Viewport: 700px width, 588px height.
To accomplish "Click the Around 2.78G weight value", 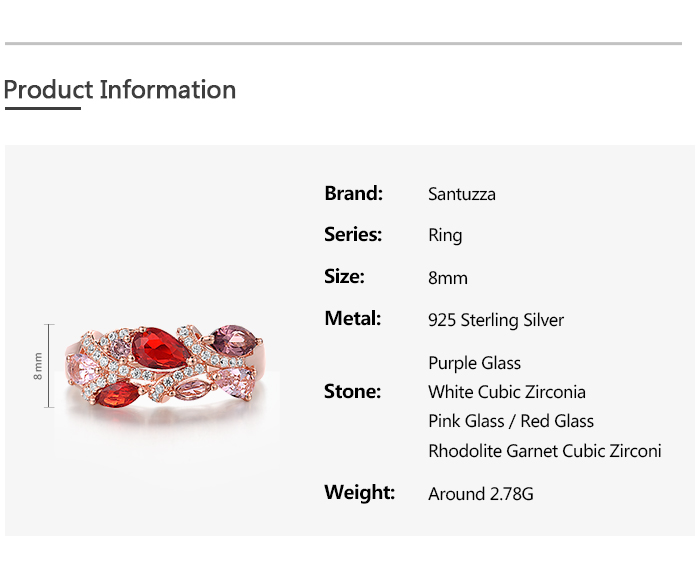I will point(480,494).
